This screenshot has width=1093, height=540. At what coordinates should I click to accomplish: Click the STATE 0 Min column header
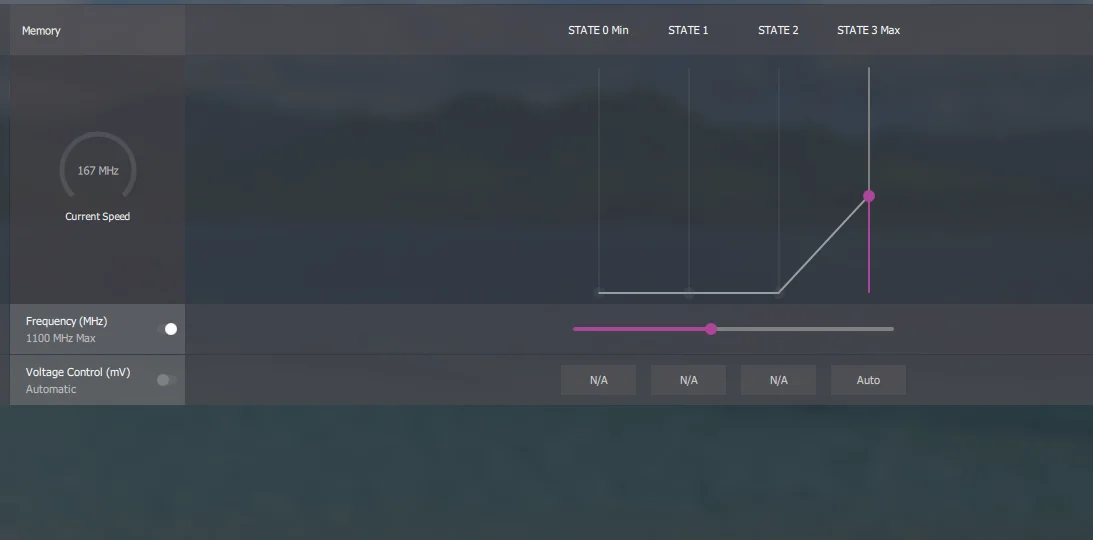(598, 30)
